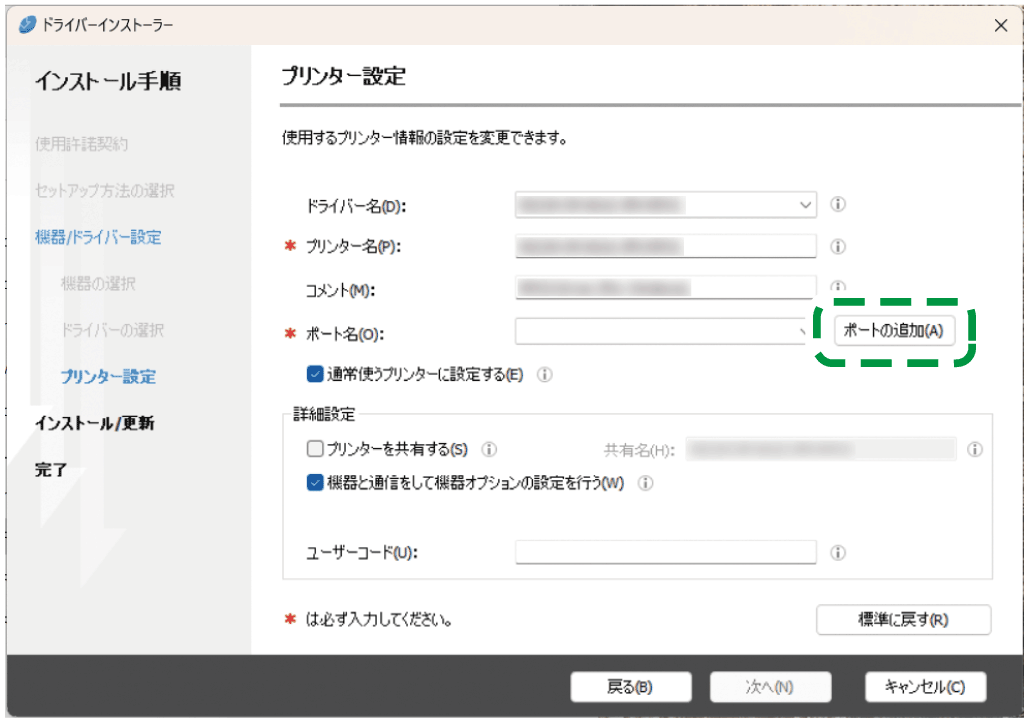This screenshot has height=722, width=1028.
Task: Click 次へ to continue installation
Action: (770, 687)
